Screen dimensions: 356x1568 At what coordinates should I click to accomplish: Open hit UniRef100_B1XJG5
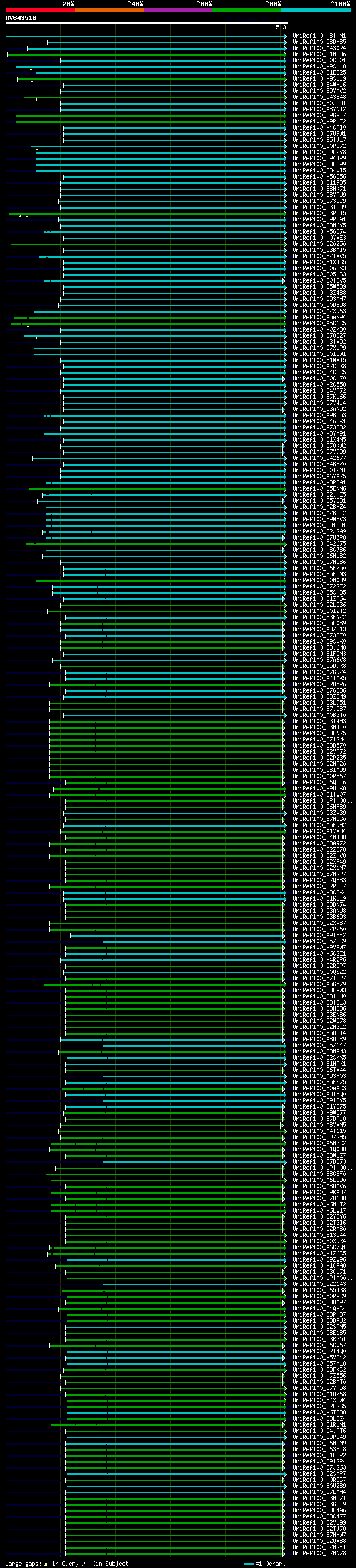(319, 263)
